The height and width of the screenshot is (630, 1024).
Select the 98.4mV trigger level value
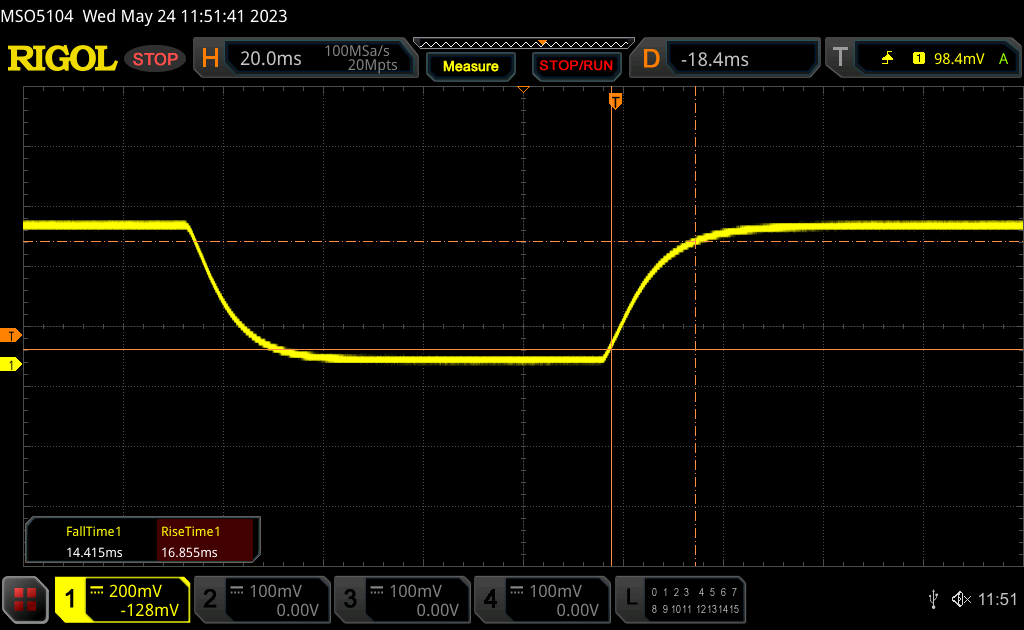tap(959, 59)
